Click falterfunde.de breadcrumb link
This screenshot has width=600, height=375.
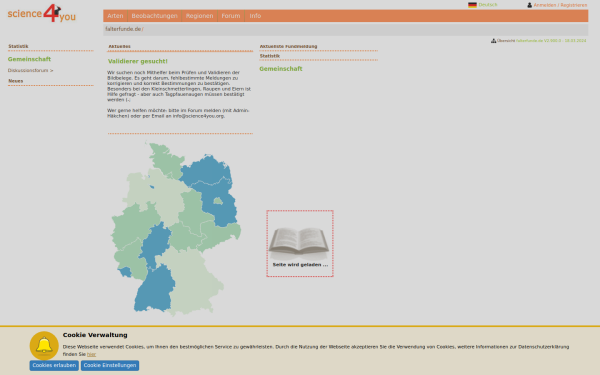click(123, 29)
